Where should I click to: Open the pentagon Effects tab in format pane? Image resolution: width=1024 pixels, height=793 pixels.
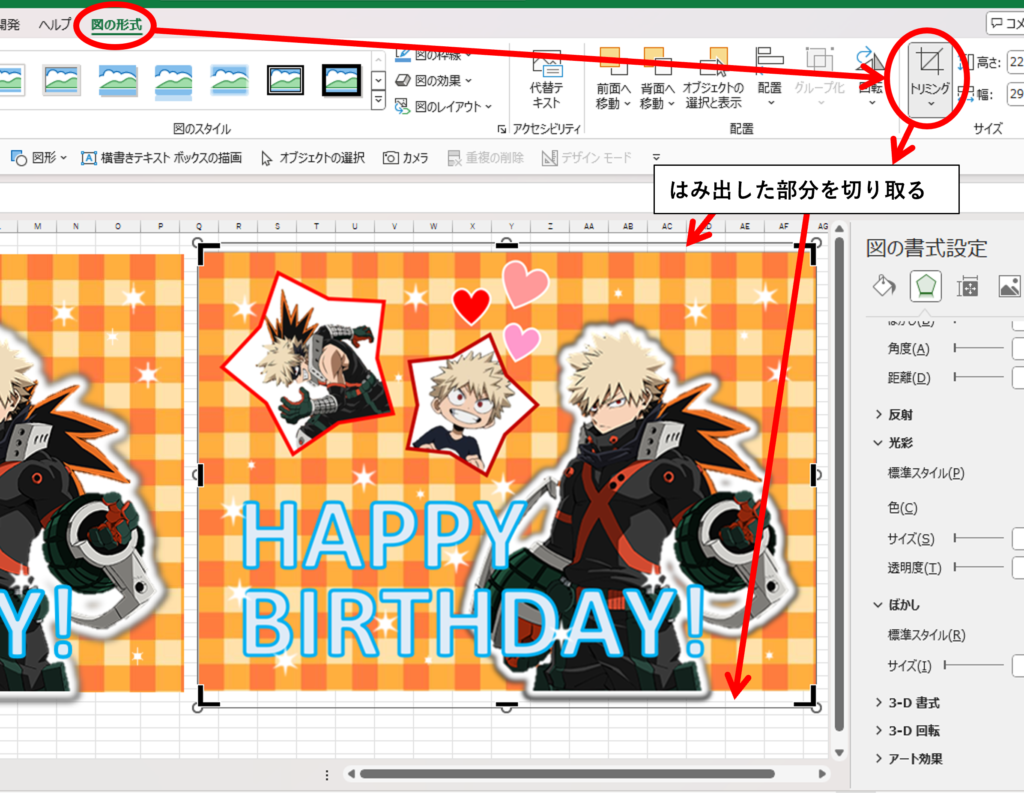pos(926,286)
